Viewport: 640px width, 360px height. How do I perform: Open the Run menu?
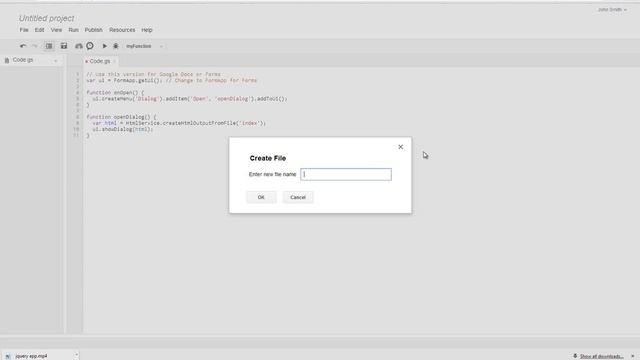pos(73,30)
